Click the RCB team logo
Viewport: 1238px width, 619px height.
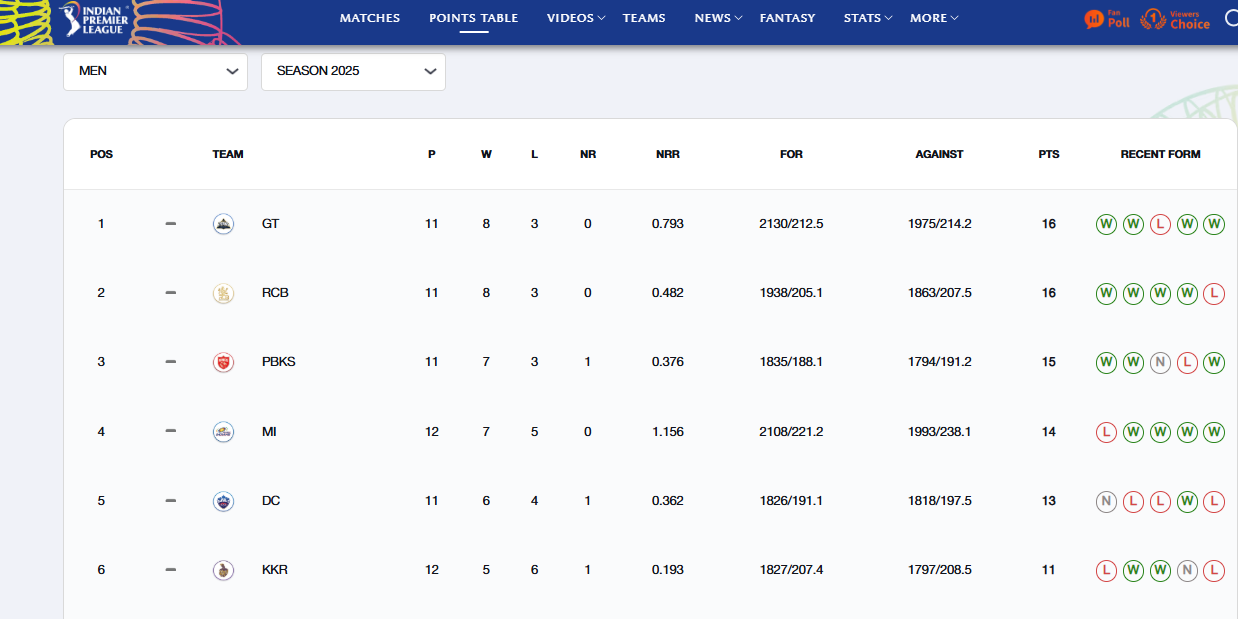(x=224, y=293)
